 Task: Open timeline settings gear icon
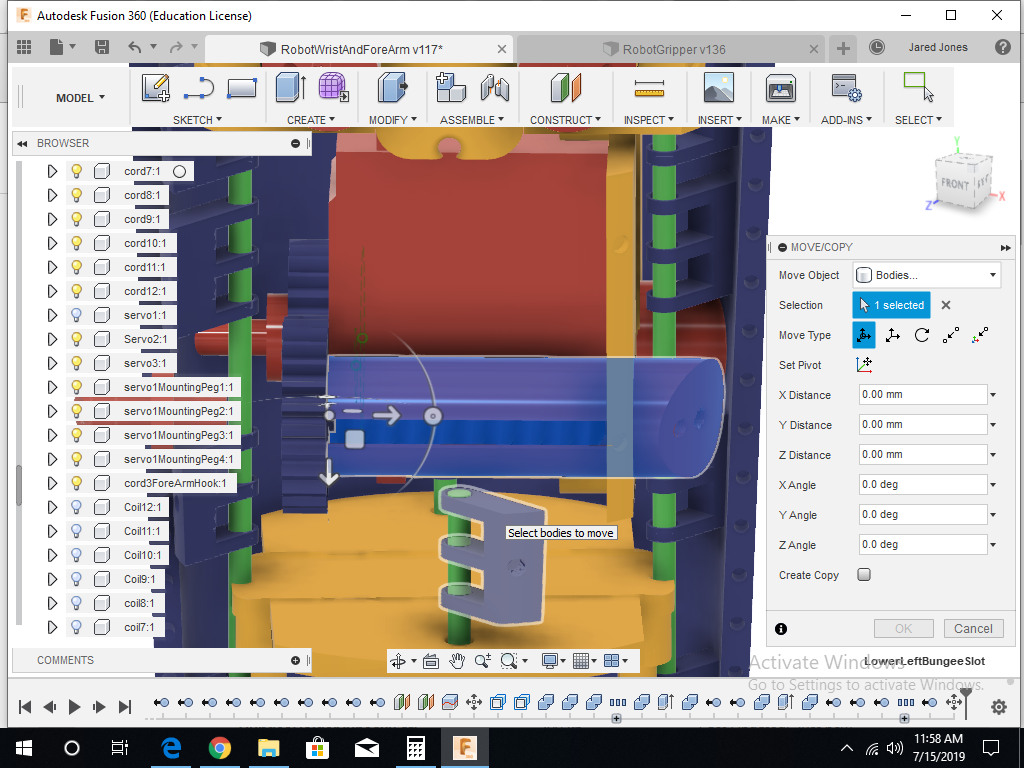point(999,707)
